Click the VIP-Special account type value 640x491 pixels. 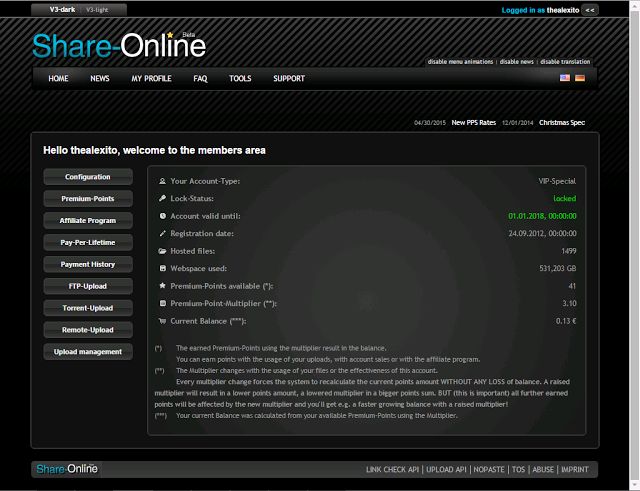(x=557, y=181)
